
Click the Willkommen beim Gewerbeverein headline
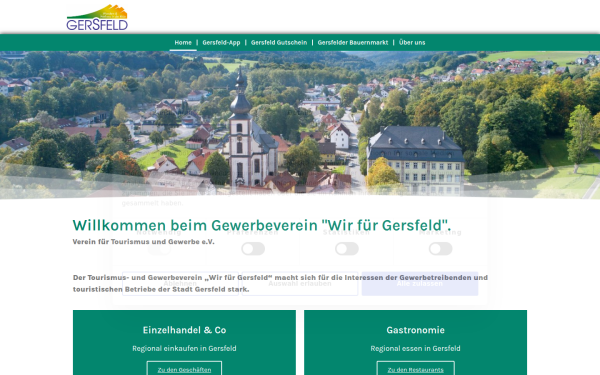click(x=262, y=225)
